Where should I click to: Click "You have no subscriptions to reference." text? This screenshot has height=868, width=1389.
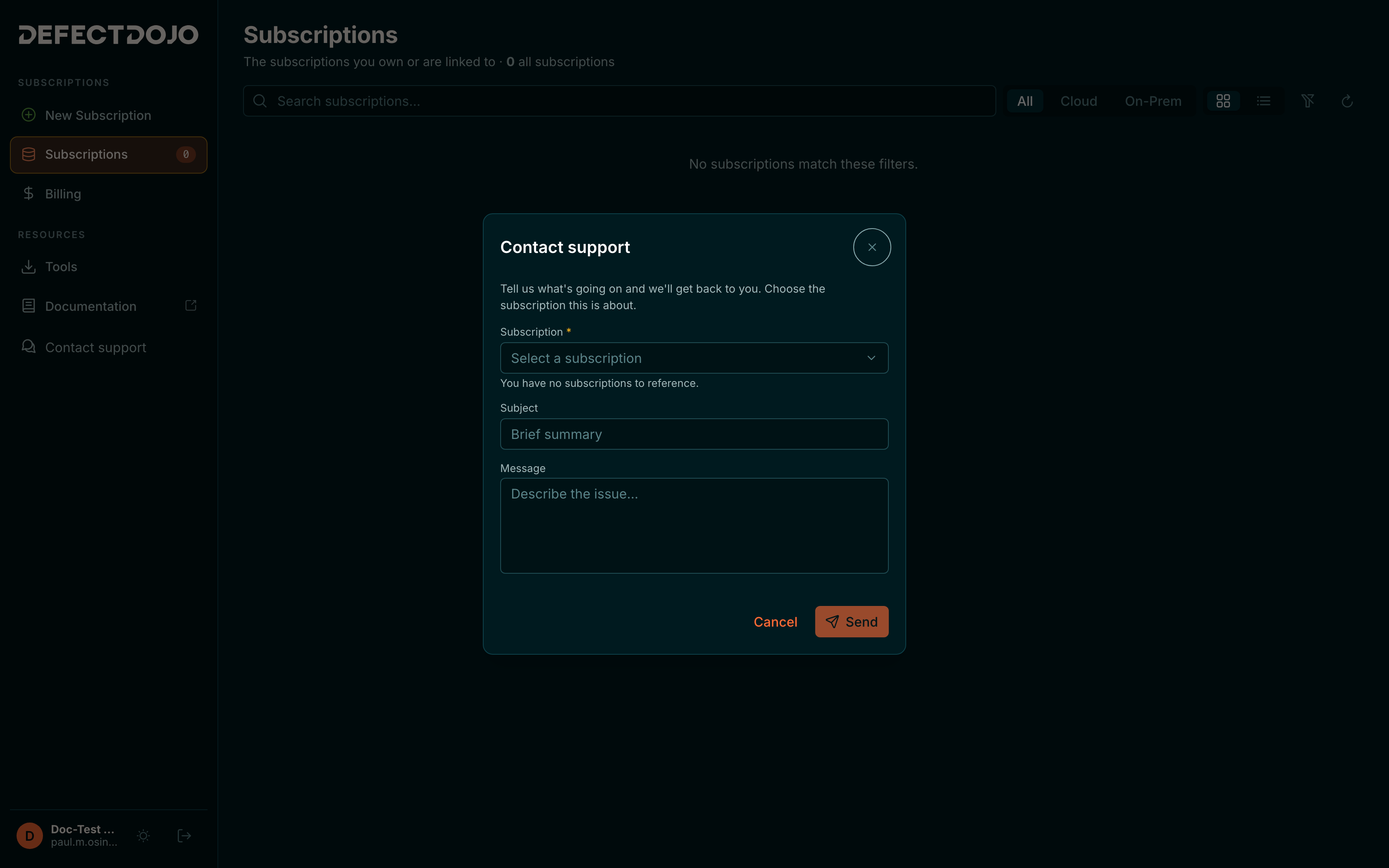click(x=599, y=383)
